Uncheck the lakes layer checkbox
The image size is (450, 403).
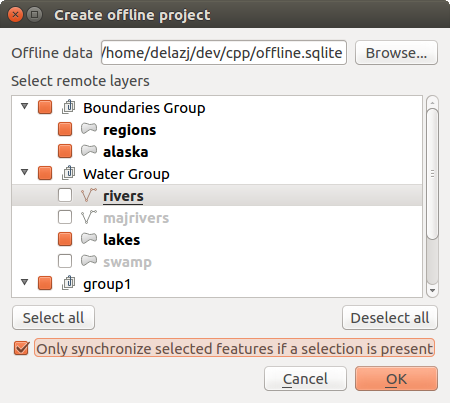[65, 239]
